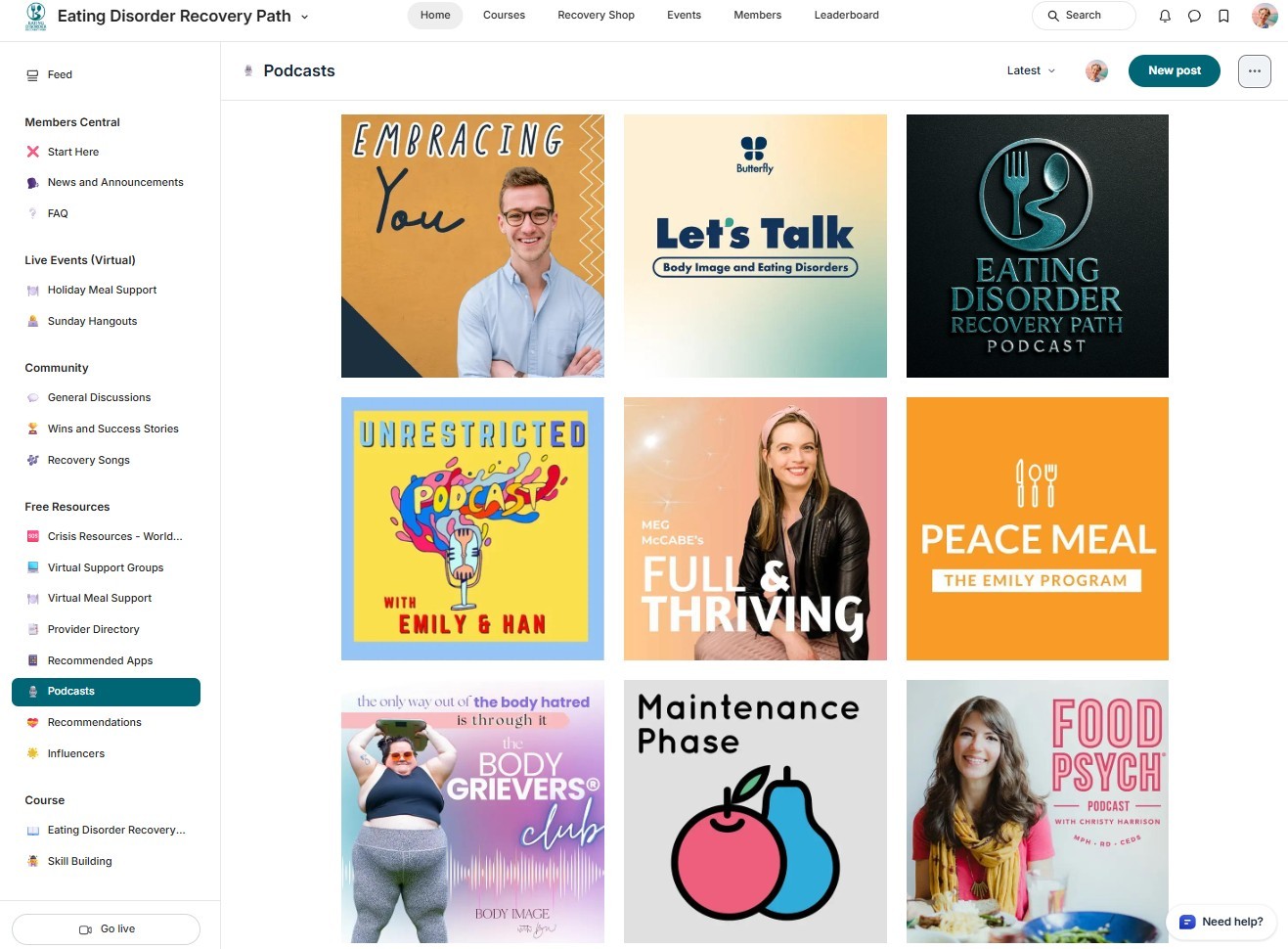Select the Home tab

[435, 15]
